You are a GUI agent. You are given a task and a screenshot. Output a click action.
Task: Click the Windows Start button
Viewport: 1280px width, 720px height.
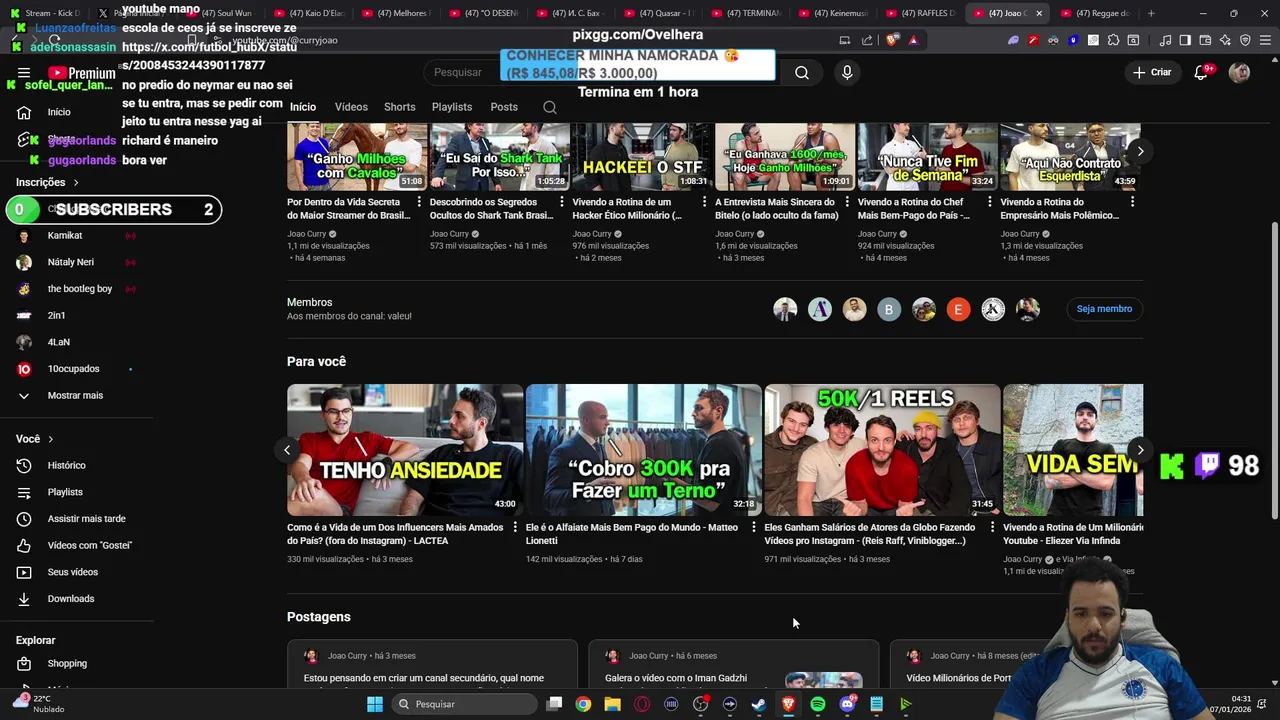pos(375,704)
